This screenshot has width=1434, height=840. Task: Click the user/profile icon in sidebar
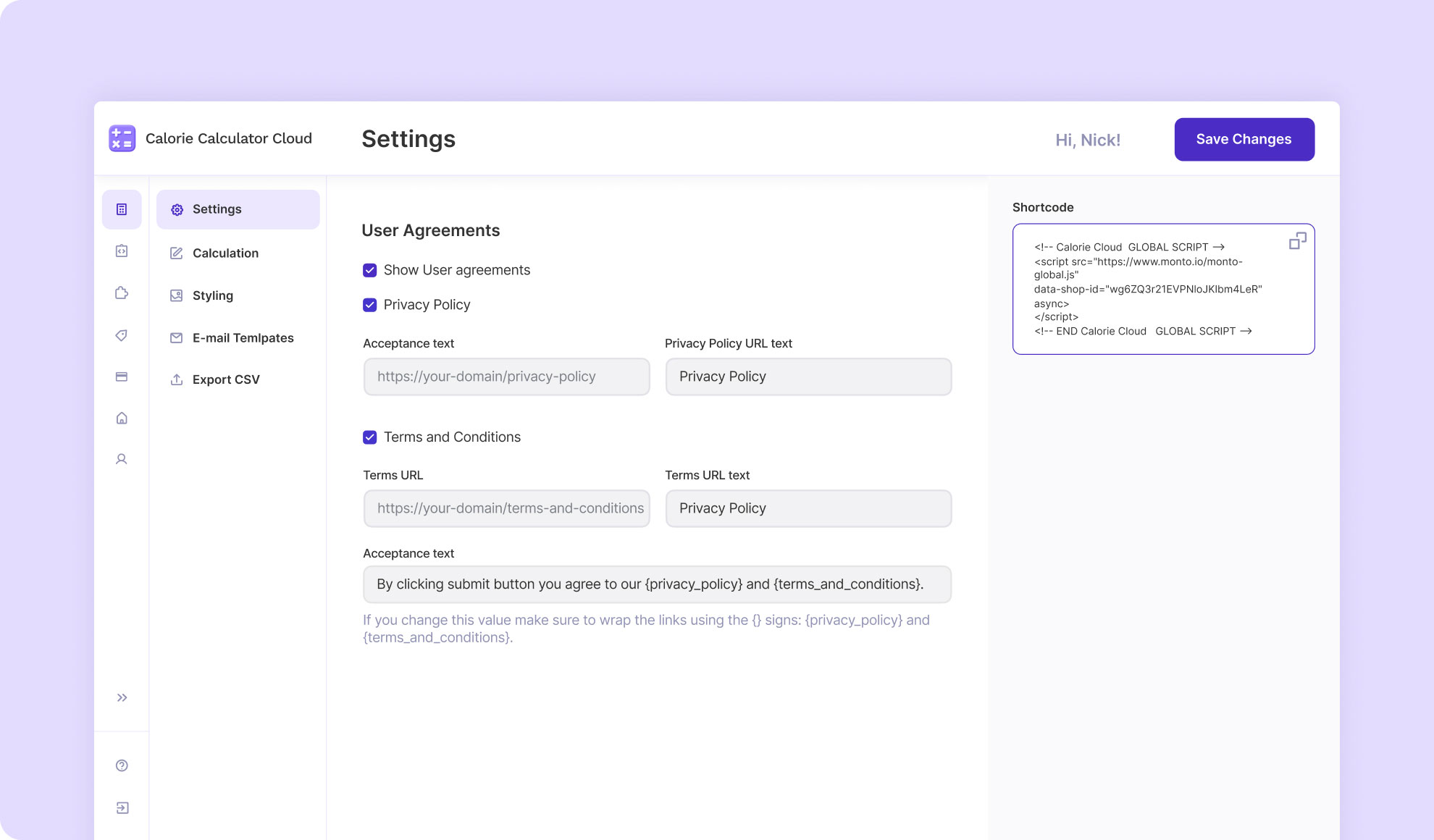[x=122, y=459]
